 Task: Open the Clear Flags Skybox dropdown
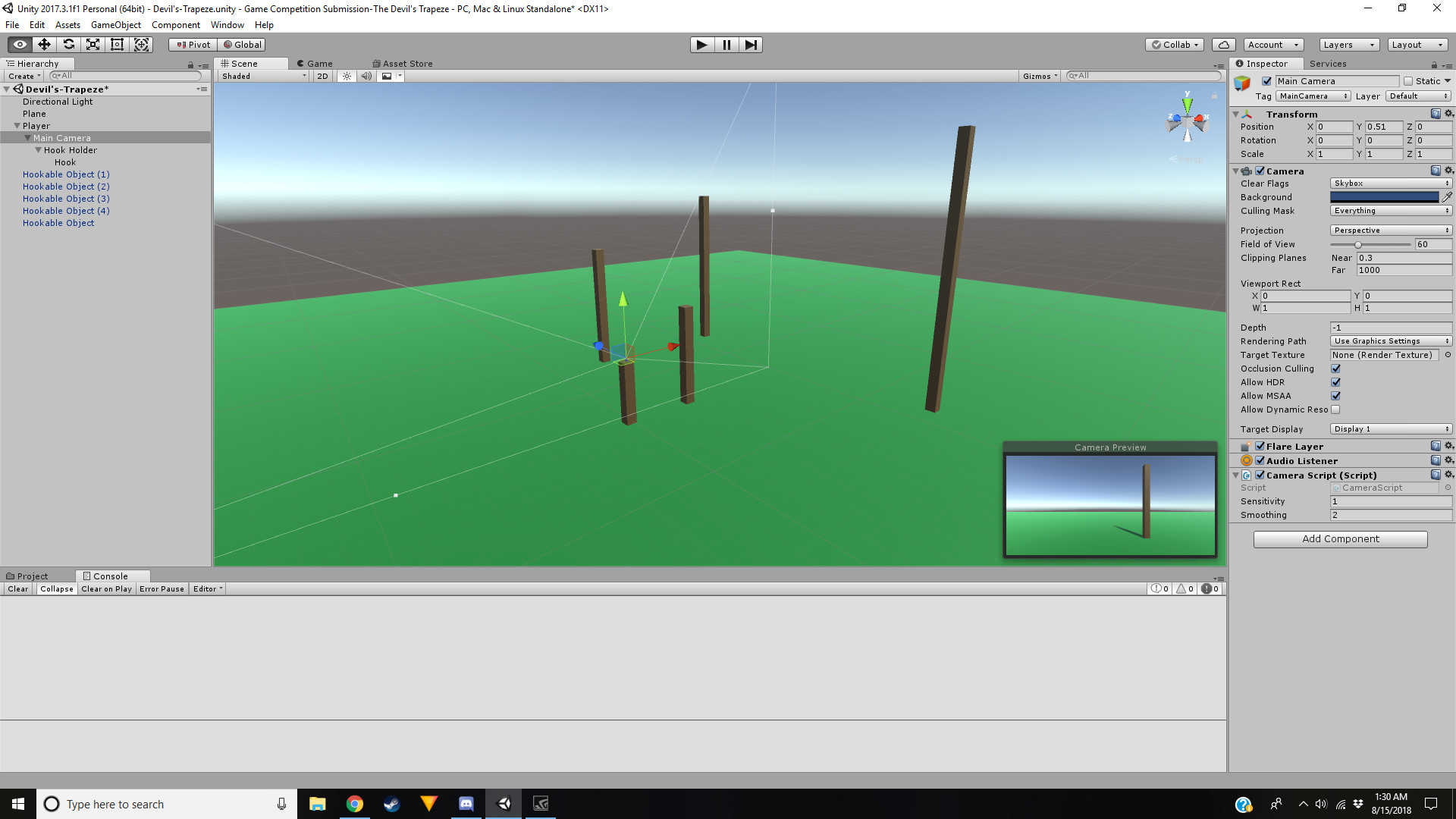click(x=1390, y=184)
